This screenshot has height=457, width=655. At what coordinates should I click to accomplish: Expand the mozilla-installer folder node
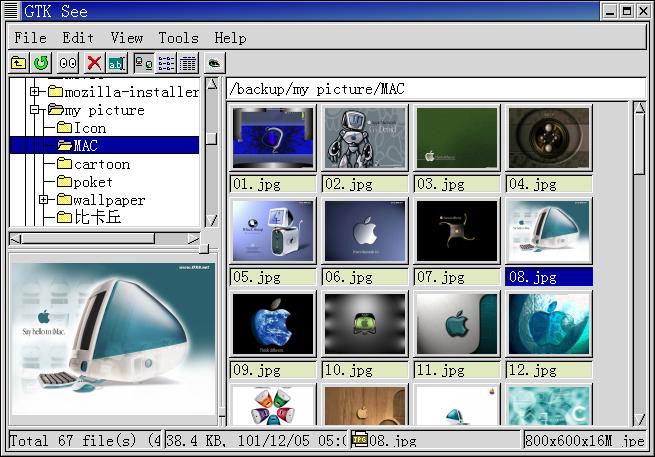coord(35,91)
